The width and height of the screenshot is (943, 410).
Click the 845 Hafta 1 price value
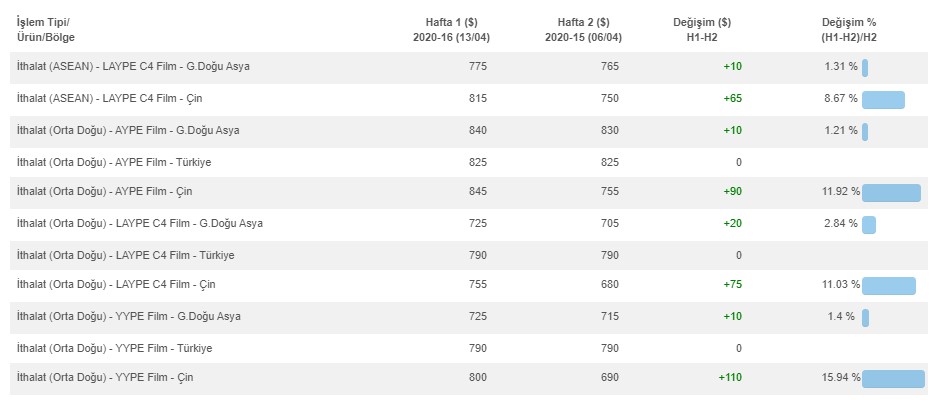(x=478, y=192)
